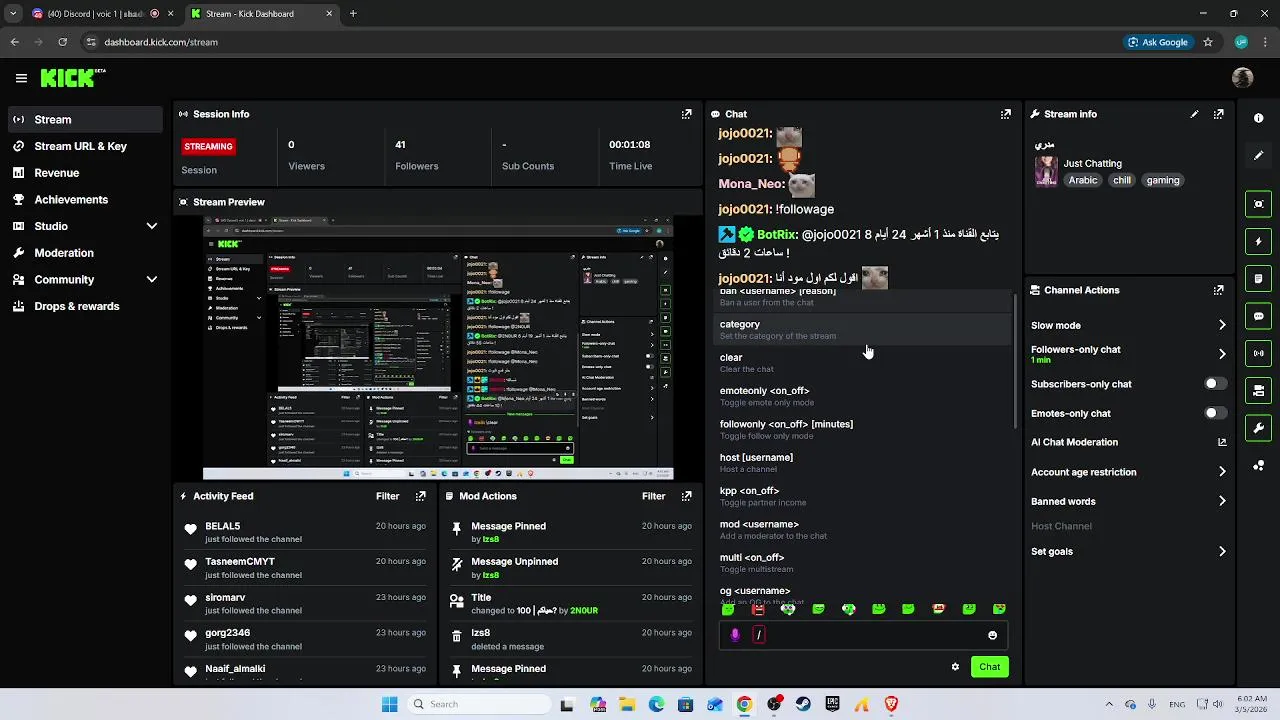Toggle Emotes-only chat switch

(1215, 413)
